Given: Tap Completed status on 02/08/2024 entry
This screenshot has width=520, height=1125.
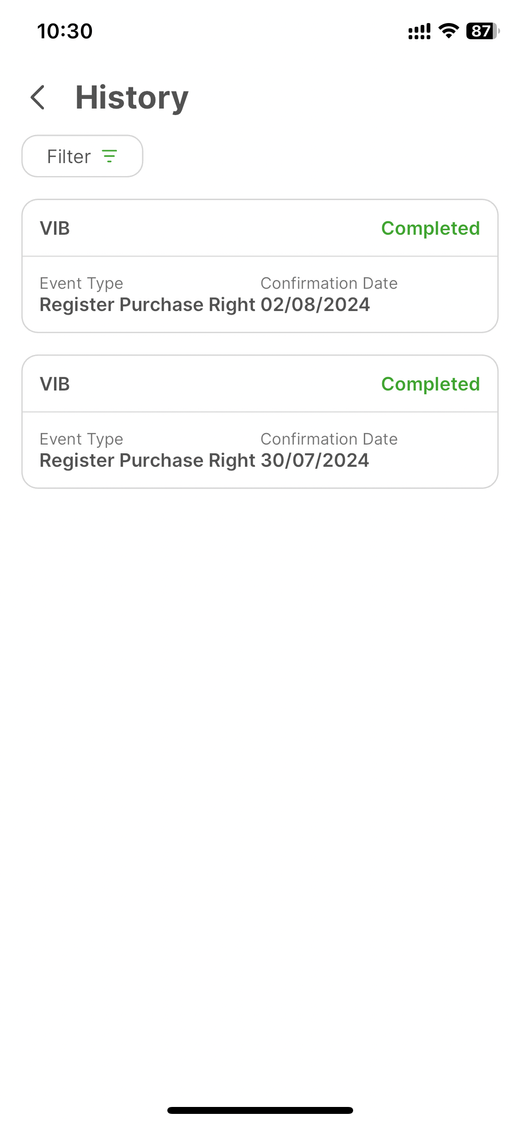Looking at the screenshot, I should [430, 228].
